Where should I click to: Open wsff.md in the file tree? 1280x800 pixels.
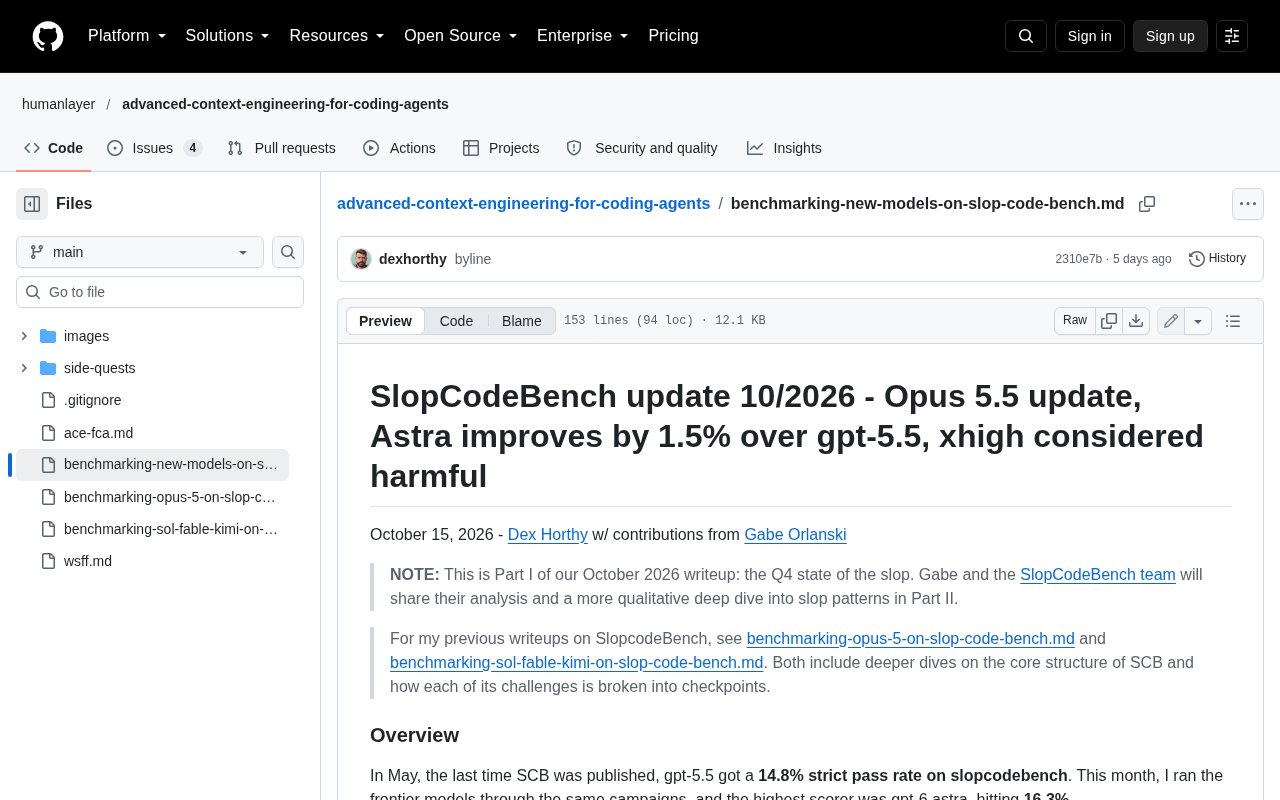point(152,561)
